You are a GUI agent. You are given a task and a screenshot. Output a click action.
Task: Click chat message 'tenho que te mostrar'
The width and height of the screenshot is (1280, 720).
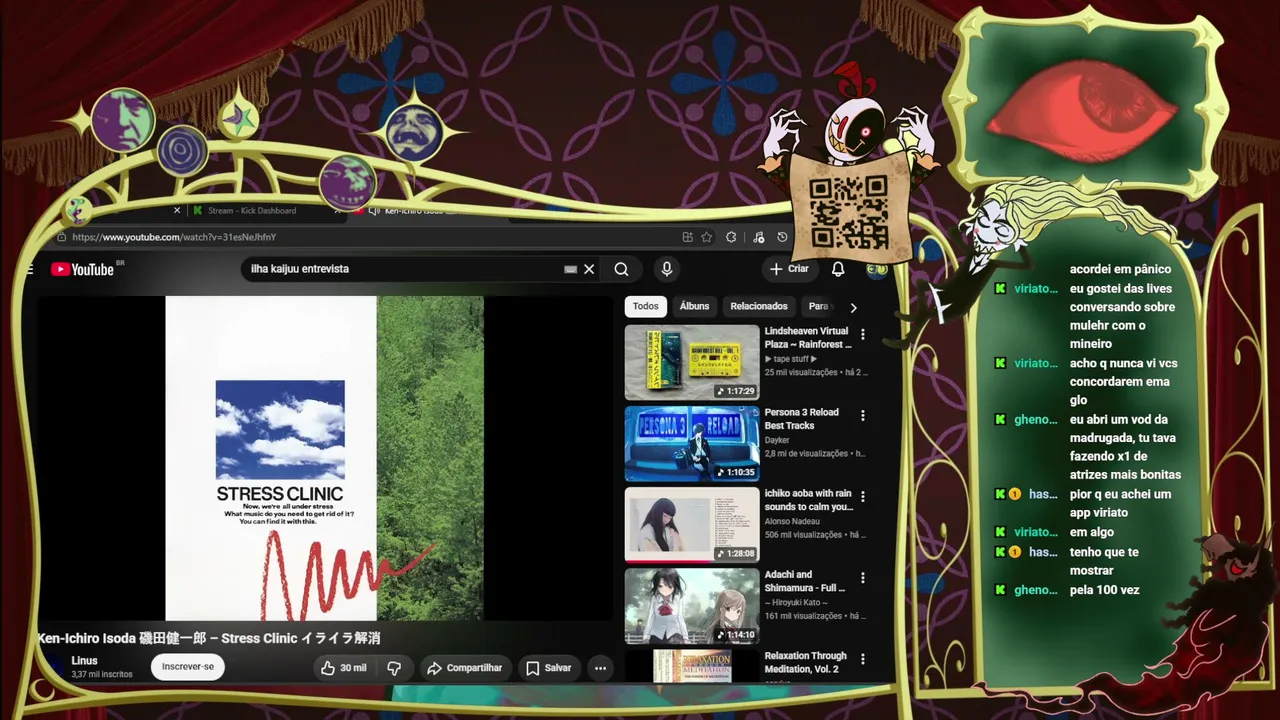[1104, 561]
